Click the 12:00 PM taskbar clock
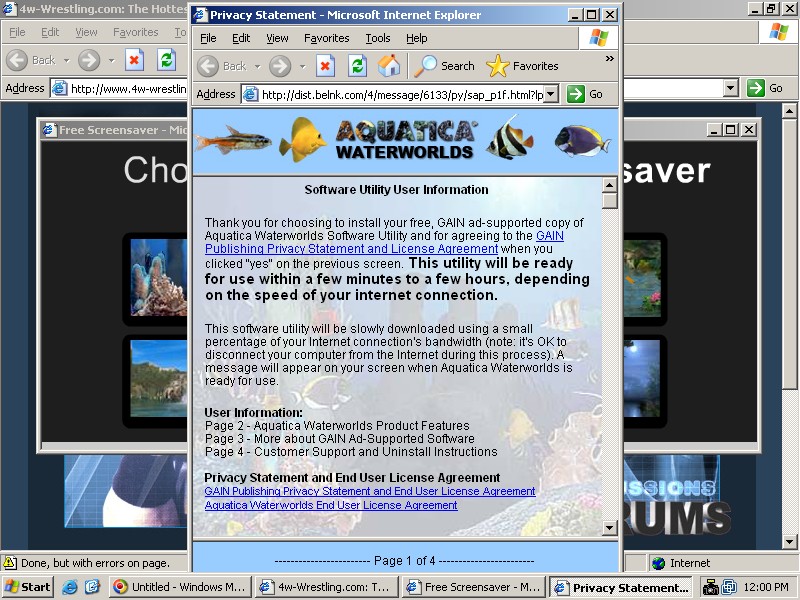The width and height of the screenshot is (800, 600). pos(766,588)
